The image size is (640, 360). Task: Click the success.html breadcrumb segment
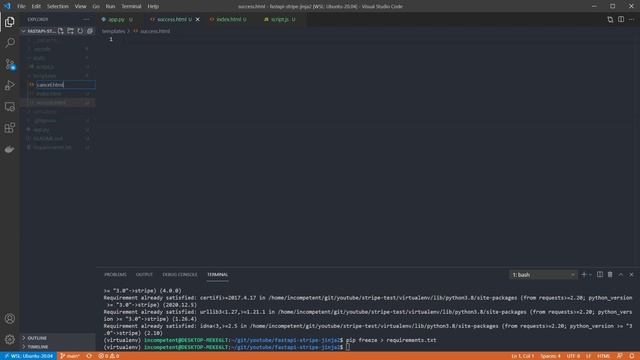tap(155, 31)
